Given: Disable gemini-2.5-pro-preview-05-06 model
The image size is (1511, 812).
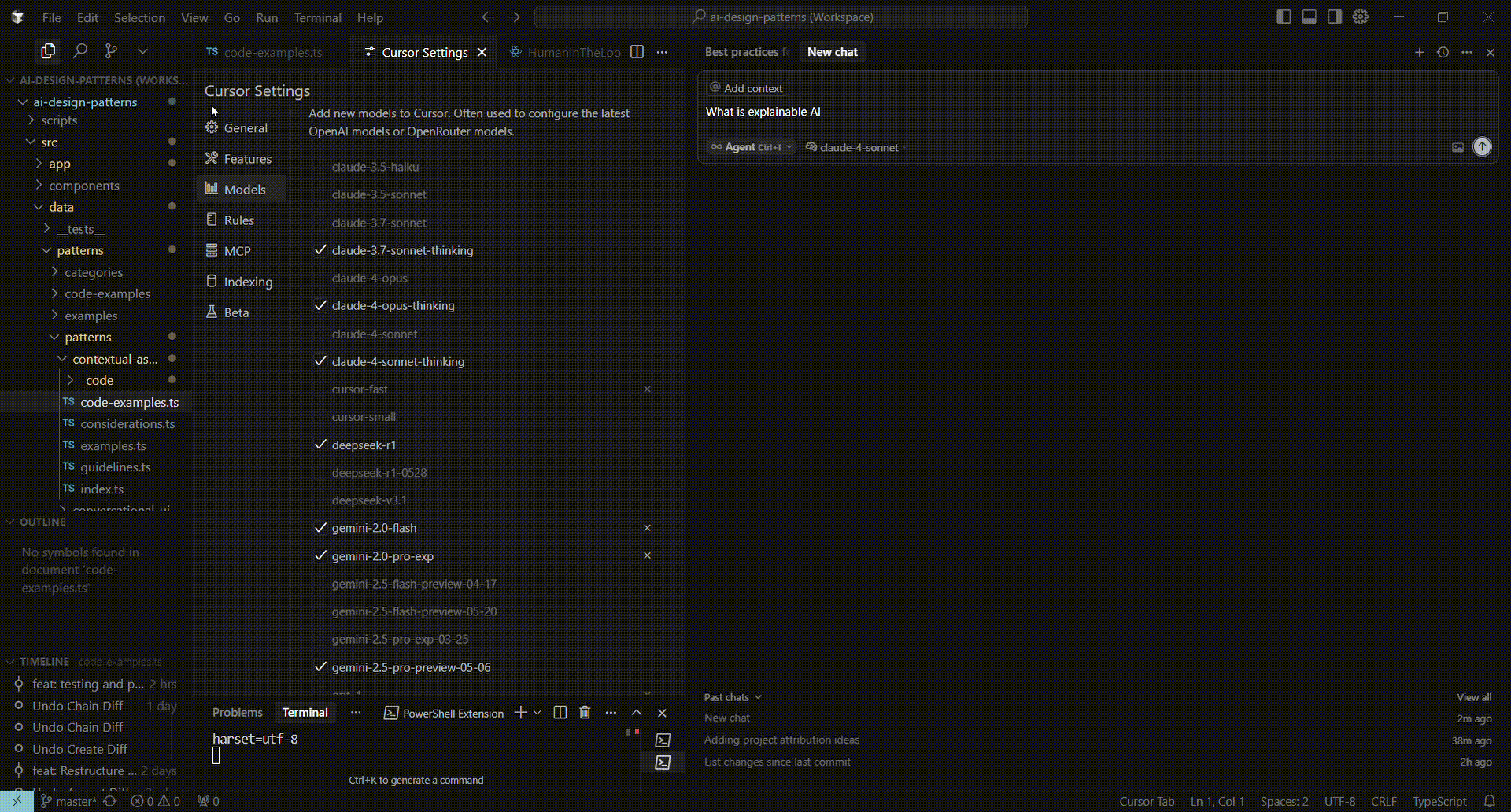Looking at the screenshot, I should pos(320,667).
